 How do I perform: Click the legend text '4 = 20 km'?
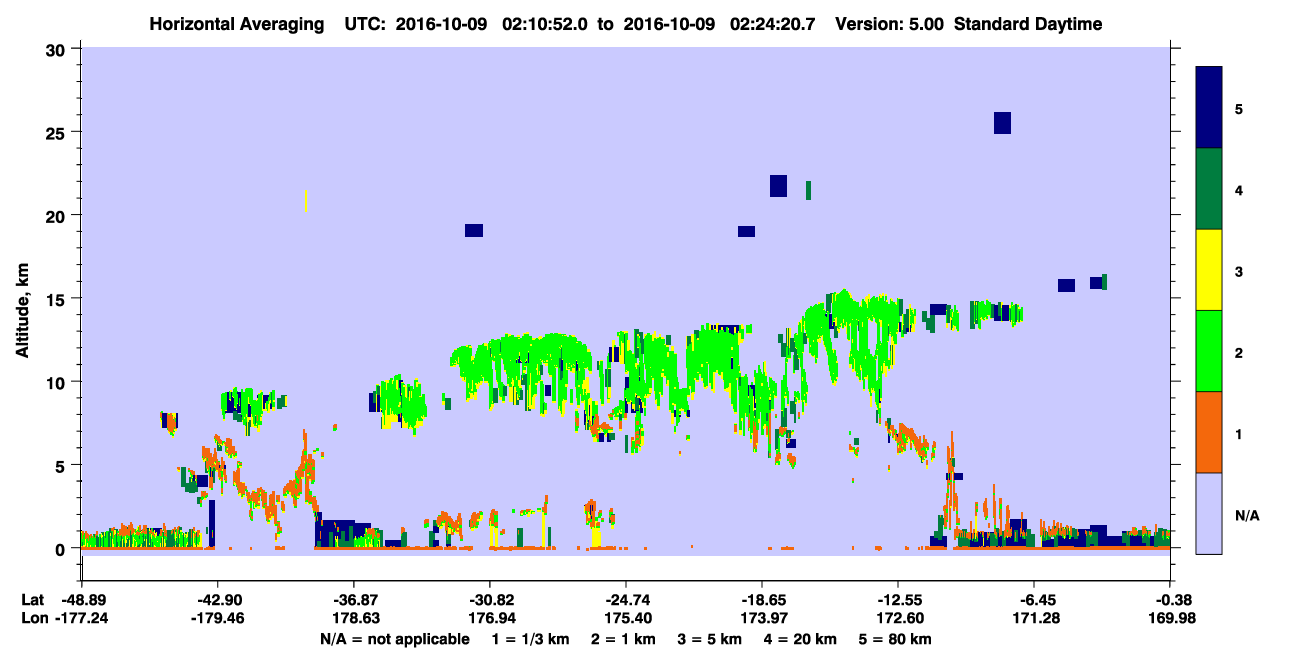coord(800,639)
